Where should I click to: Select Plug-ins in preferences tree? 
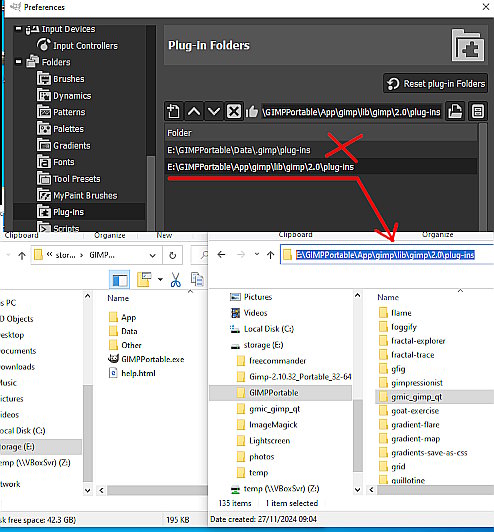79,212
